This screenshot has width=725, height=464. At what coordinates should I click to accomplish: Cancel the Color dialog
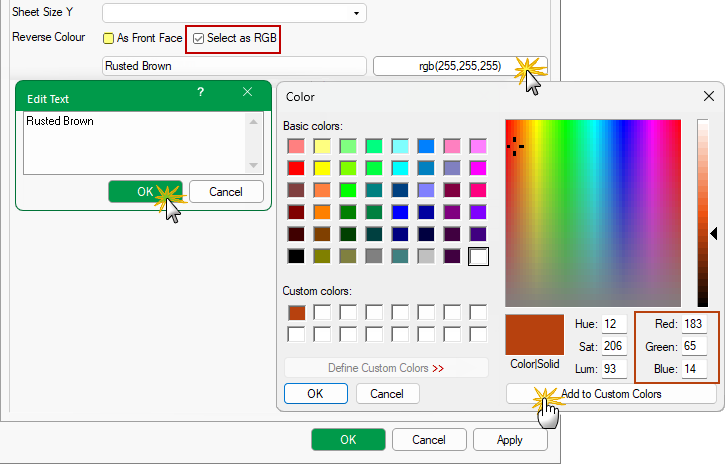point(387,394)
